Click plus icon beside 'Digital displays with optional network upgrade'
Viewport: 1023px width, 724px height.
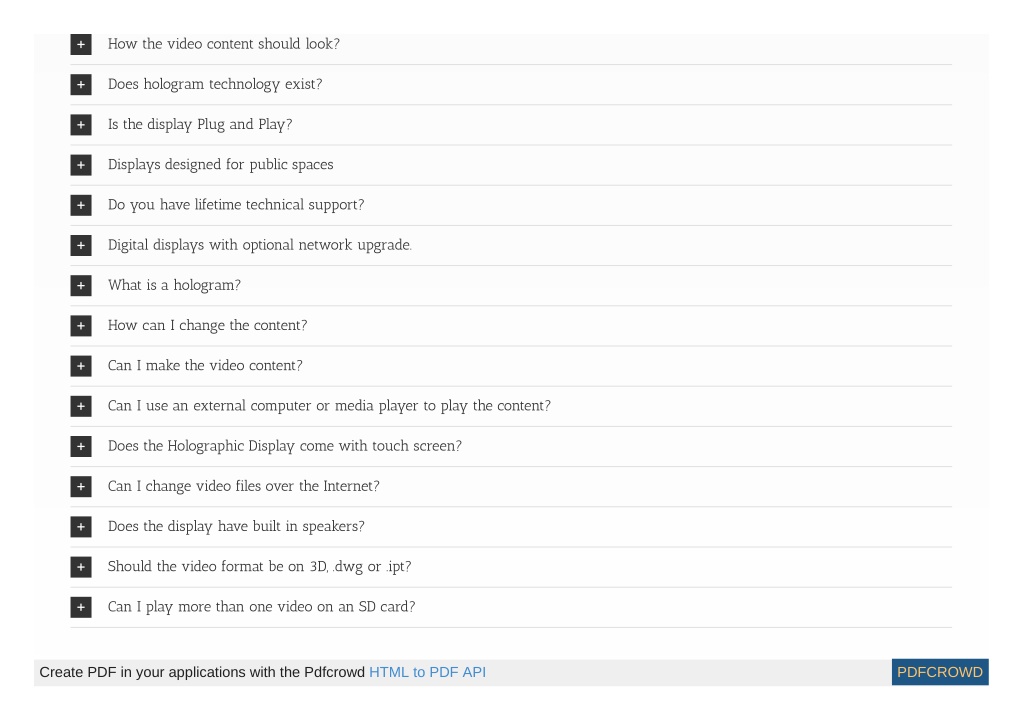(x=81, y=245)
